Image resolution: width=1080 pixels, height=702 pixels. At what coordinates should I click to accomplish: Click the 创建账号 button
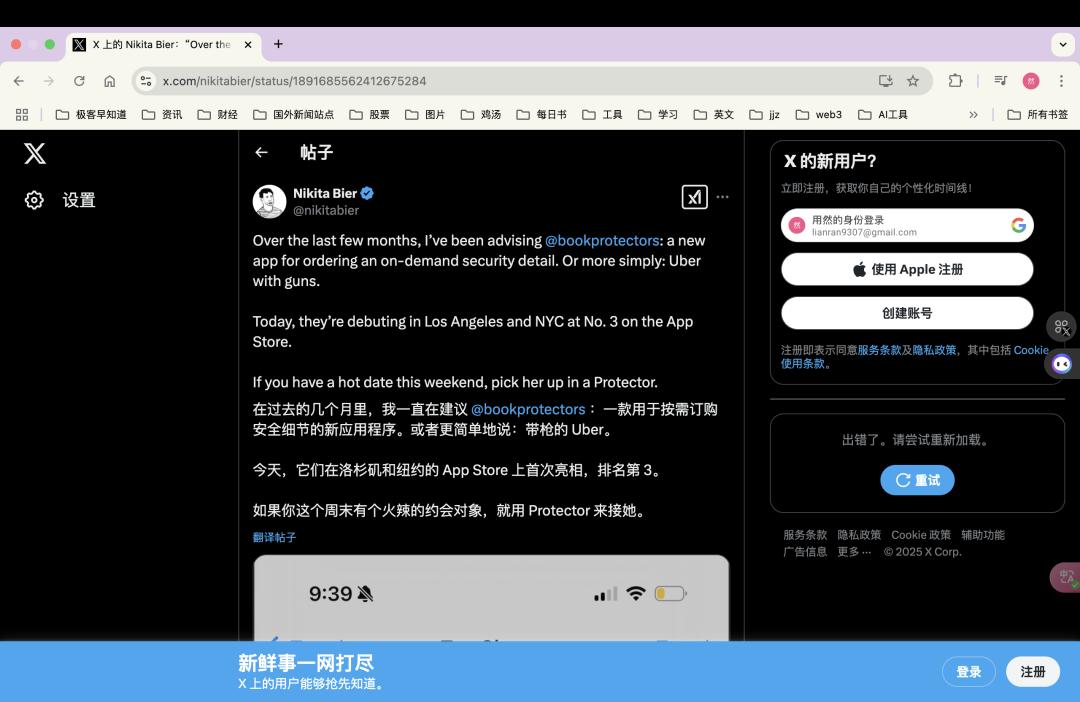click(x=906, y=313)
